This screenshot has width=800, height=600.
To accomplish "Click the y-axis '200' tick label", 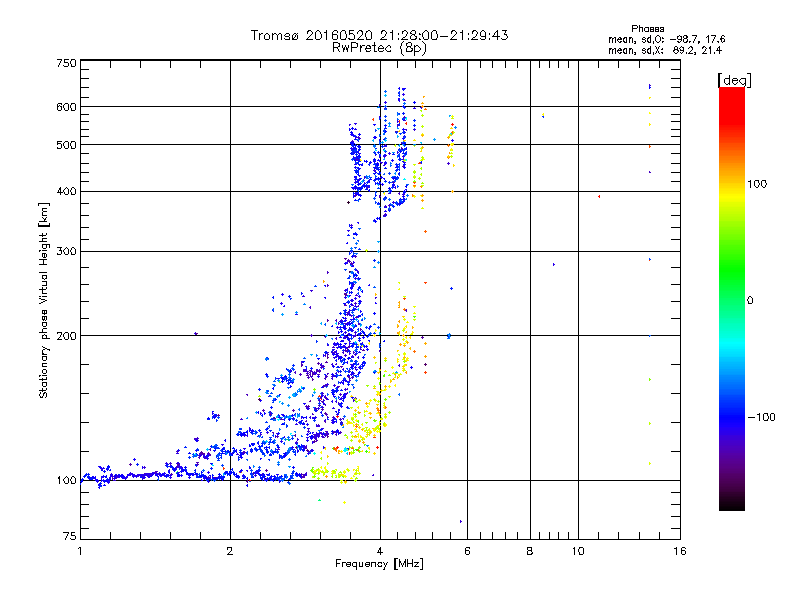I will click(66, 336).
